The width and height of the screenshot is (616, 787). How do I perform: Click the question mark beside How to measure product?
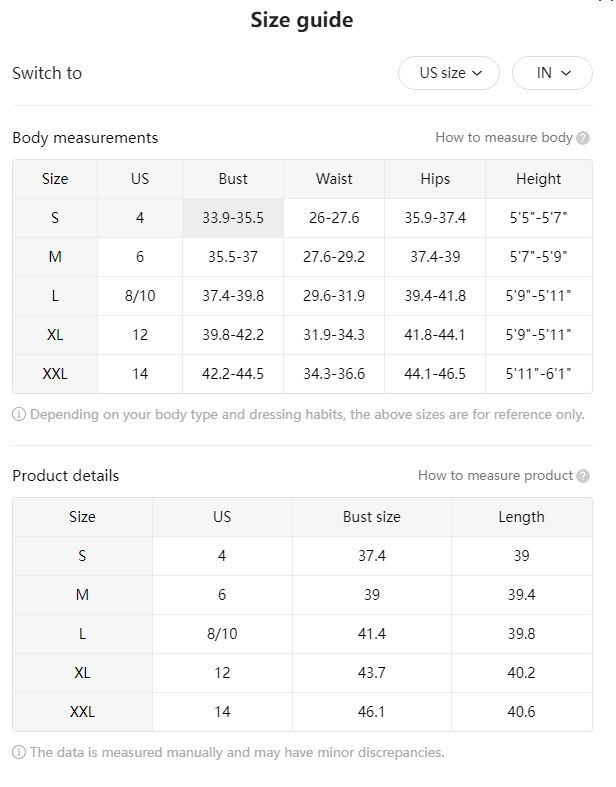583,476
